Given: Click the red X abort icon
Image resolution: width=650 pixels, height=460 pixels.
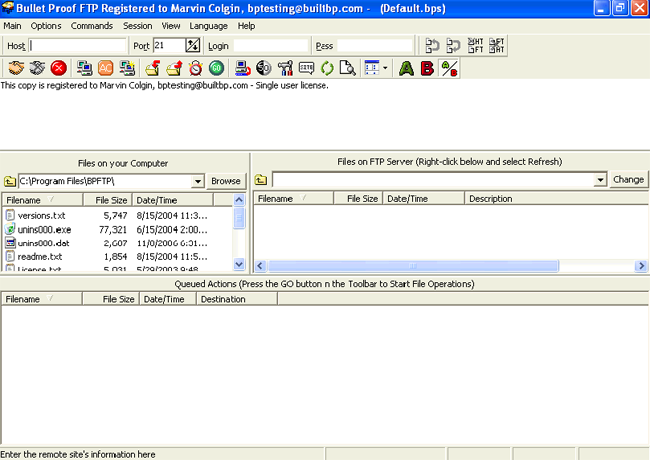Looking at the screenshot, I should (x=59, y=68).
